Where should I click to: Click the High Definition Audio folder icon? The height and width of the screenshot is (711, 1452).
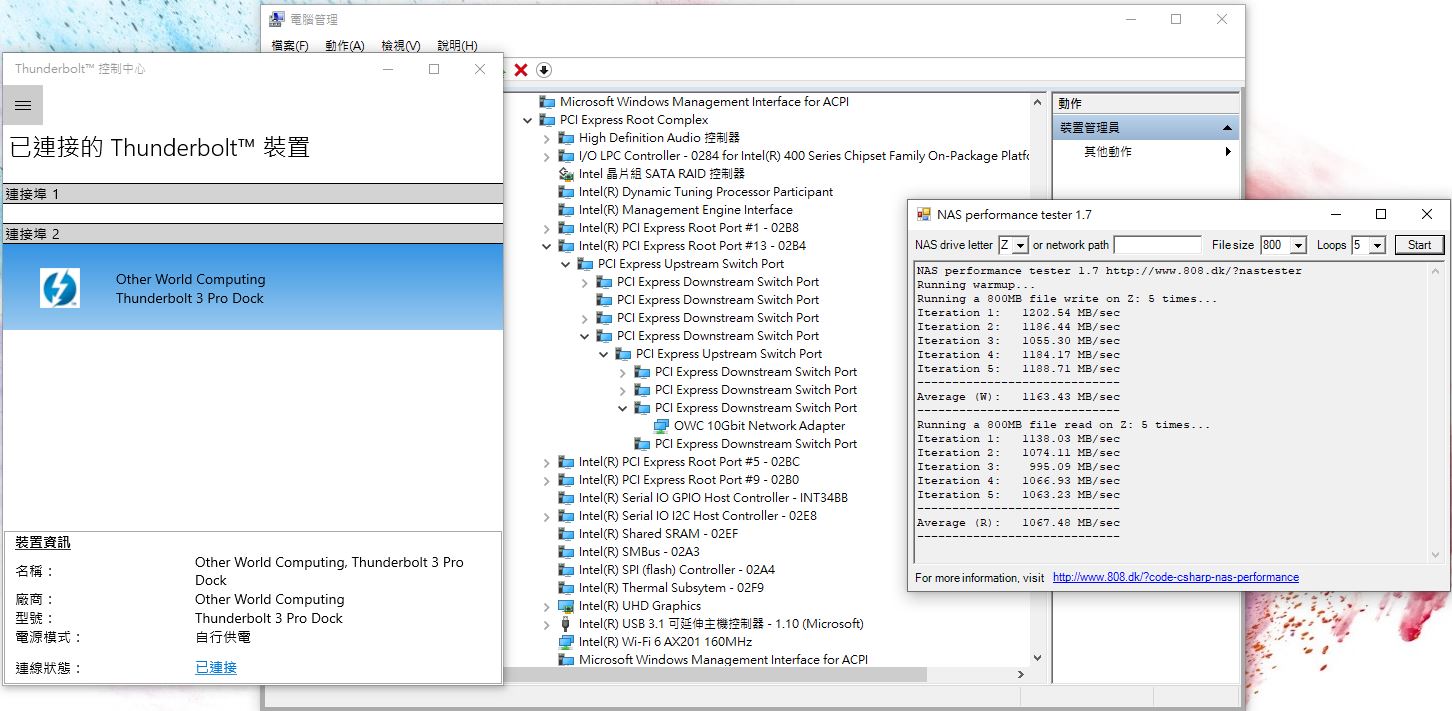[566, 138]
